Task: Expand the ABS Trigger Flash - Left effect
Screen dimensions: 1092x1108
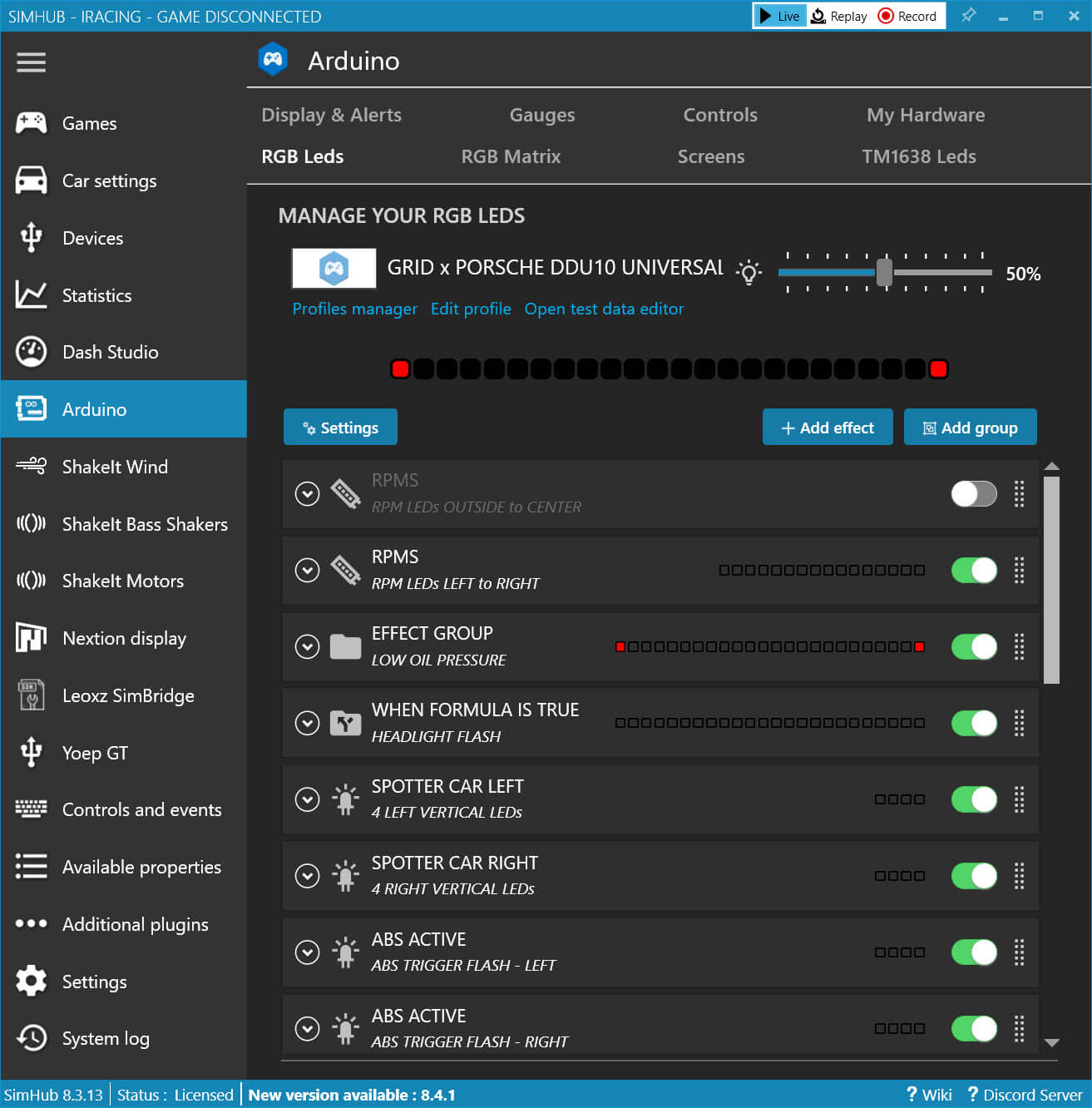Action: 307,952
